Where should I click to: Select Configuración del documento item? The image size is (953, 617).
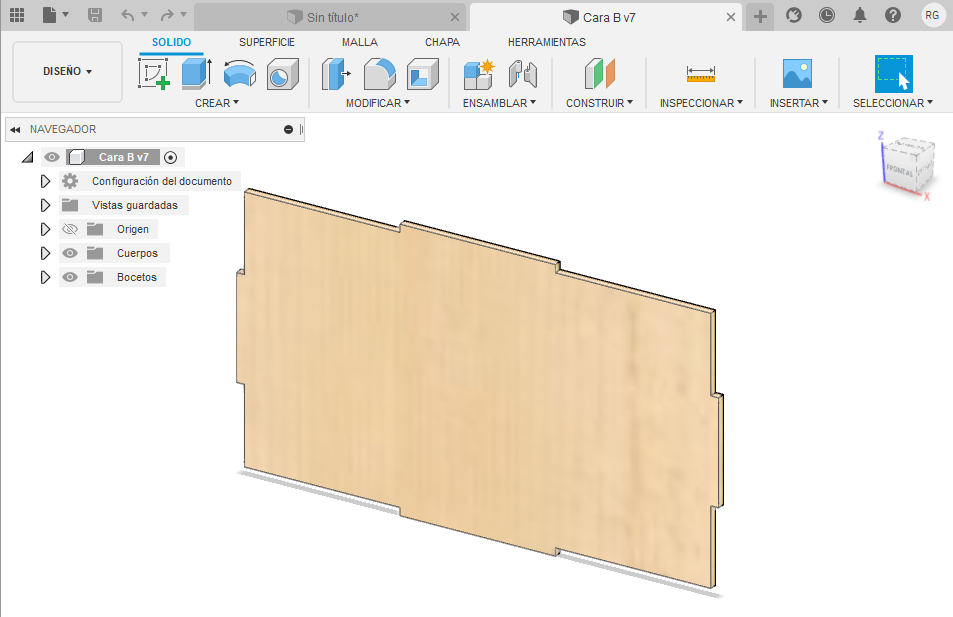pos(162,181)
